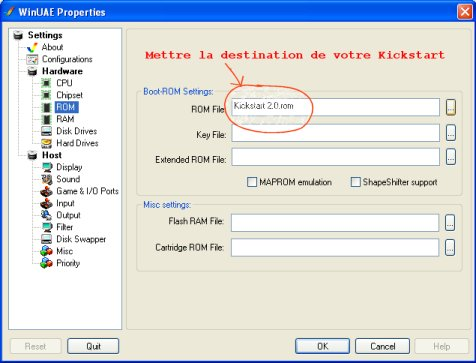Click the Quit button
This screenshot has height=363, width=476.
pos(93,346)
